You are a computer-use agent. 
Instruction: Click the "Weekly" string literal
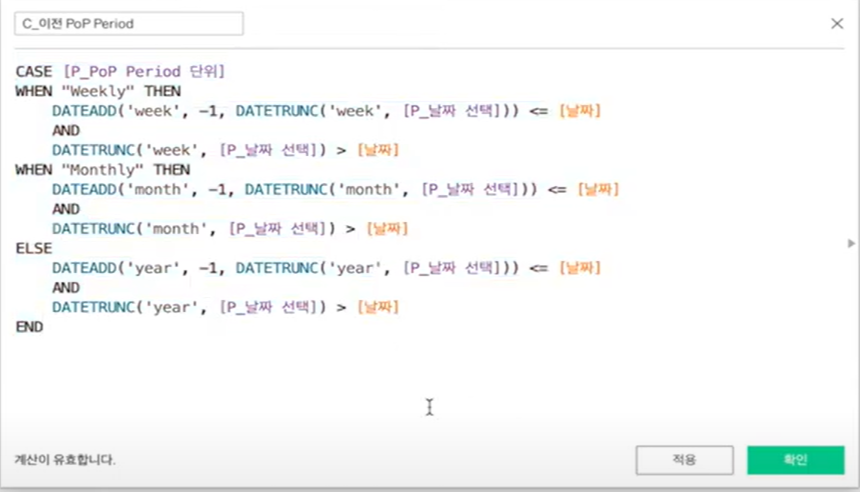(x=98, y=91)
